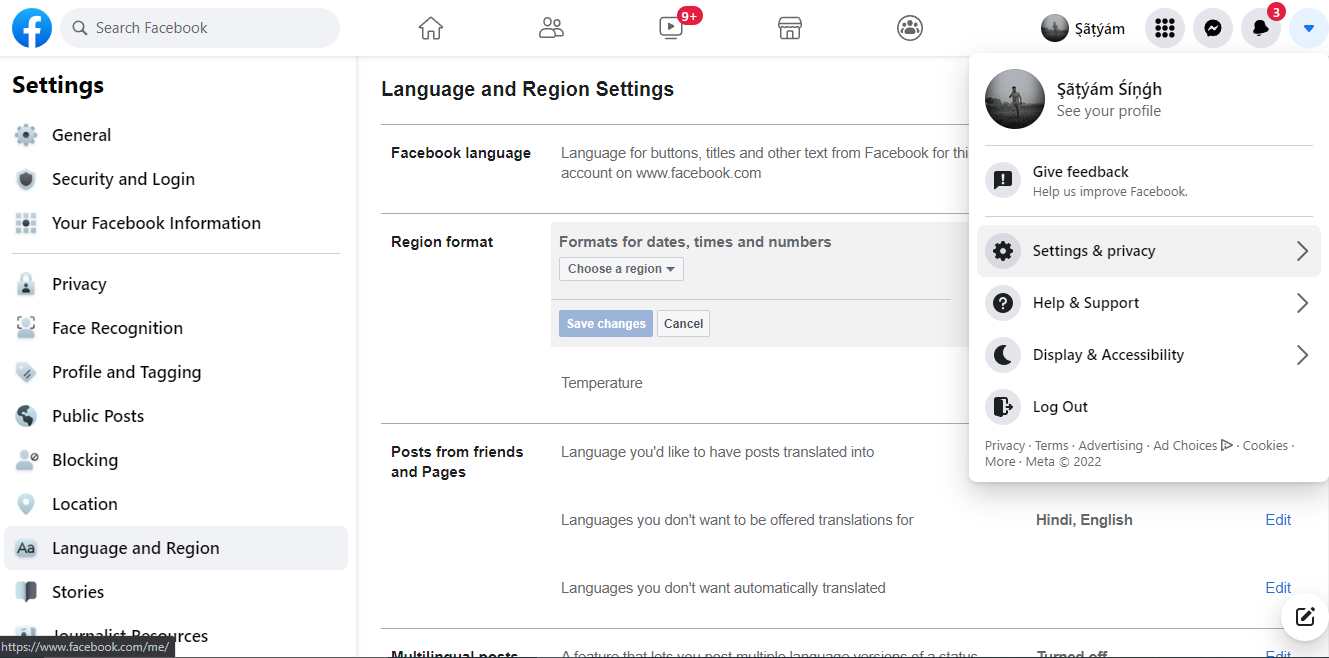Click the Language and Region Aa icon

point(27,548)
